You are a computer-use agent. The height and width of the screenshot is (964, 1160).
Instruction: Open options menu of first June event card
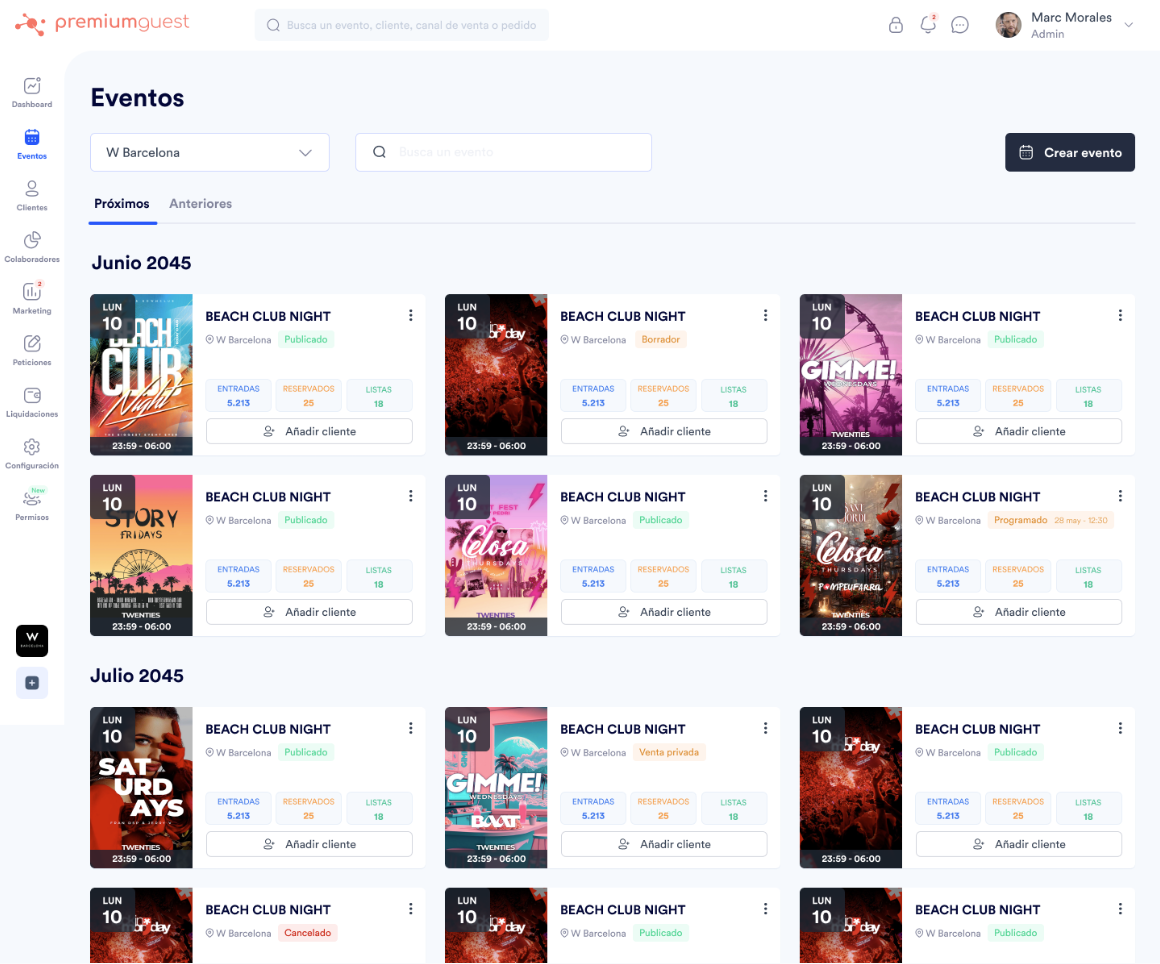coord(411,316)
